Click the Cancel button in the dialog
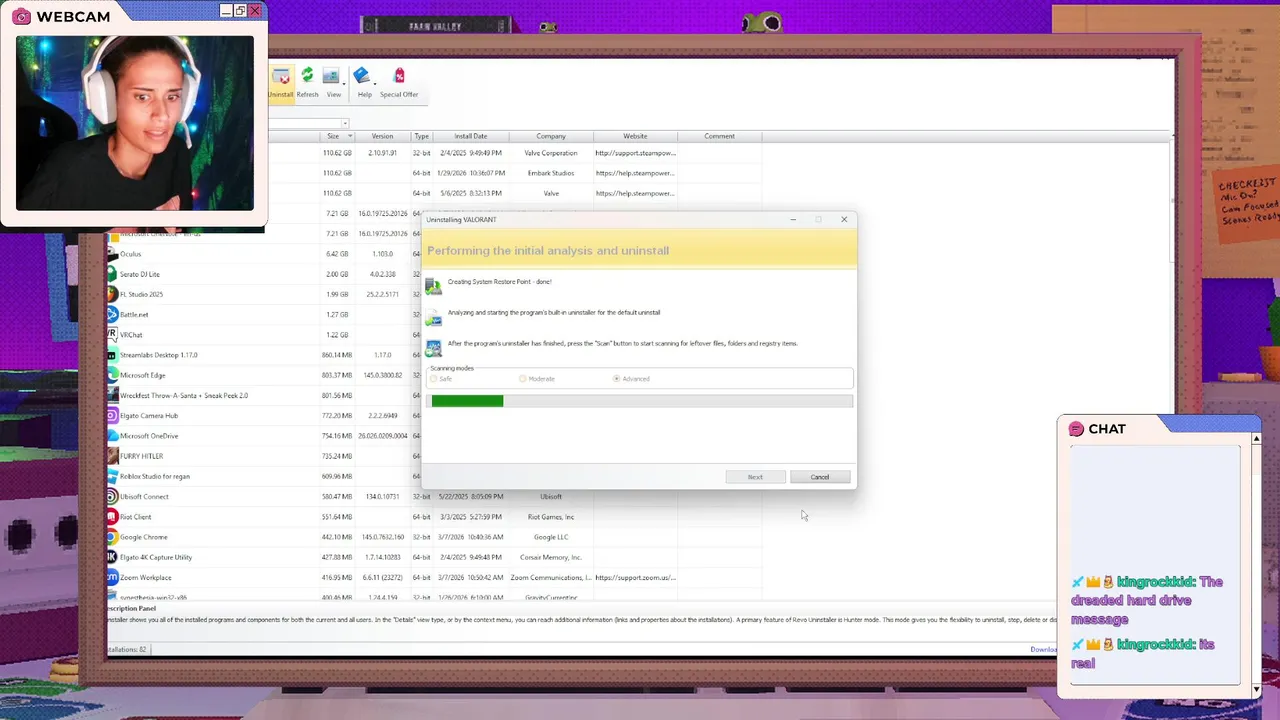Viewport: 1280px width, 720px height. pyautogui.click(x=820, y=477)
